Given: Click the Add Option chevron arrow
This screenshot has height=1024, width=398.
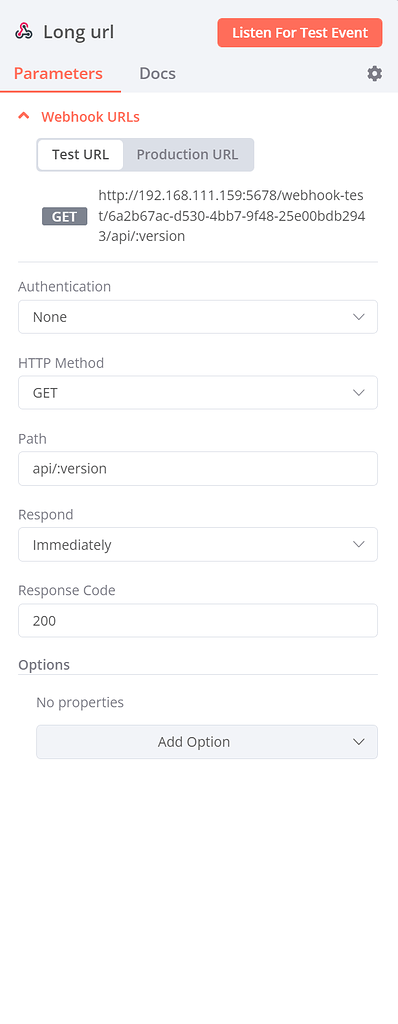Looking at the screenshot, I should 358,742.
